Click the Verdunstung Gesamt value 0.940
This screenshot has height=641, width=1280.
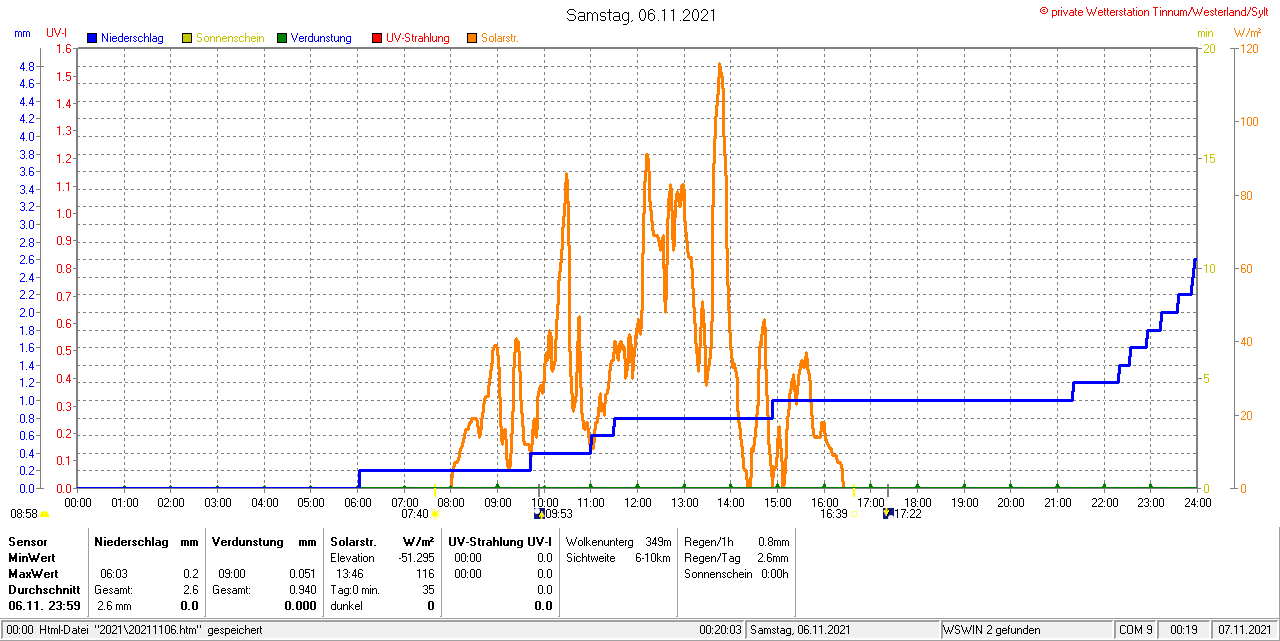point(303,590)
